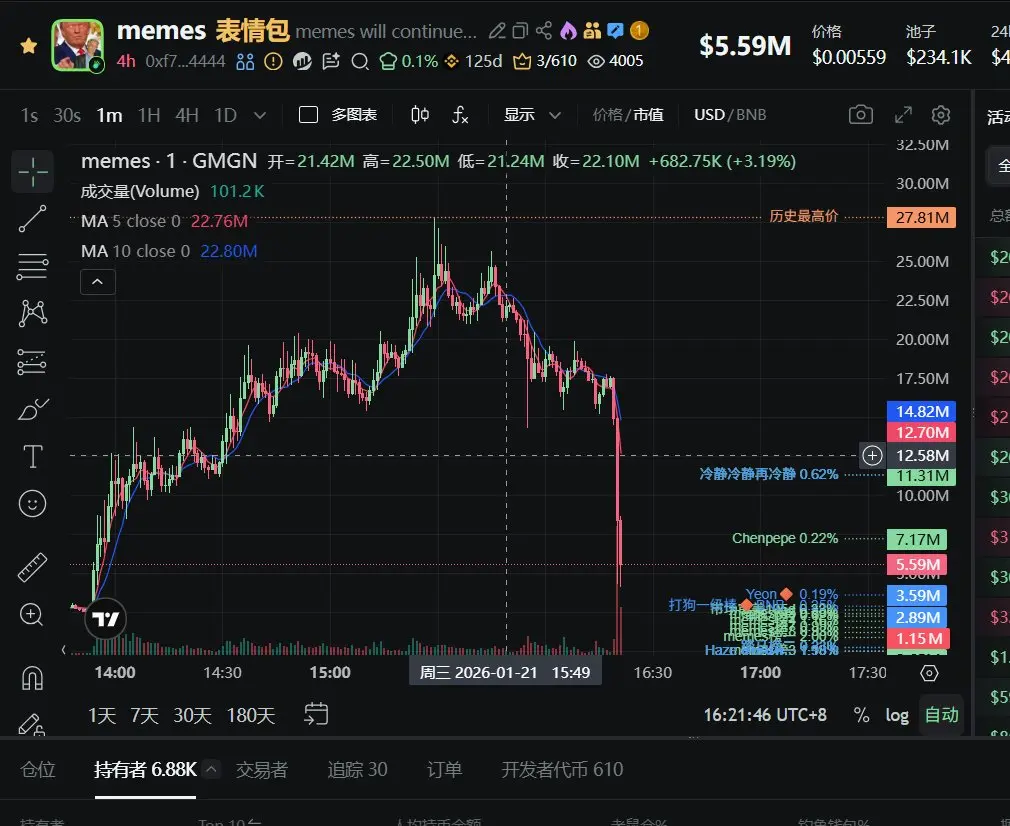Select the 30s timeframe
This screenshot has width=1010, height=826.
pyautogui.click(x=67, y=115)
